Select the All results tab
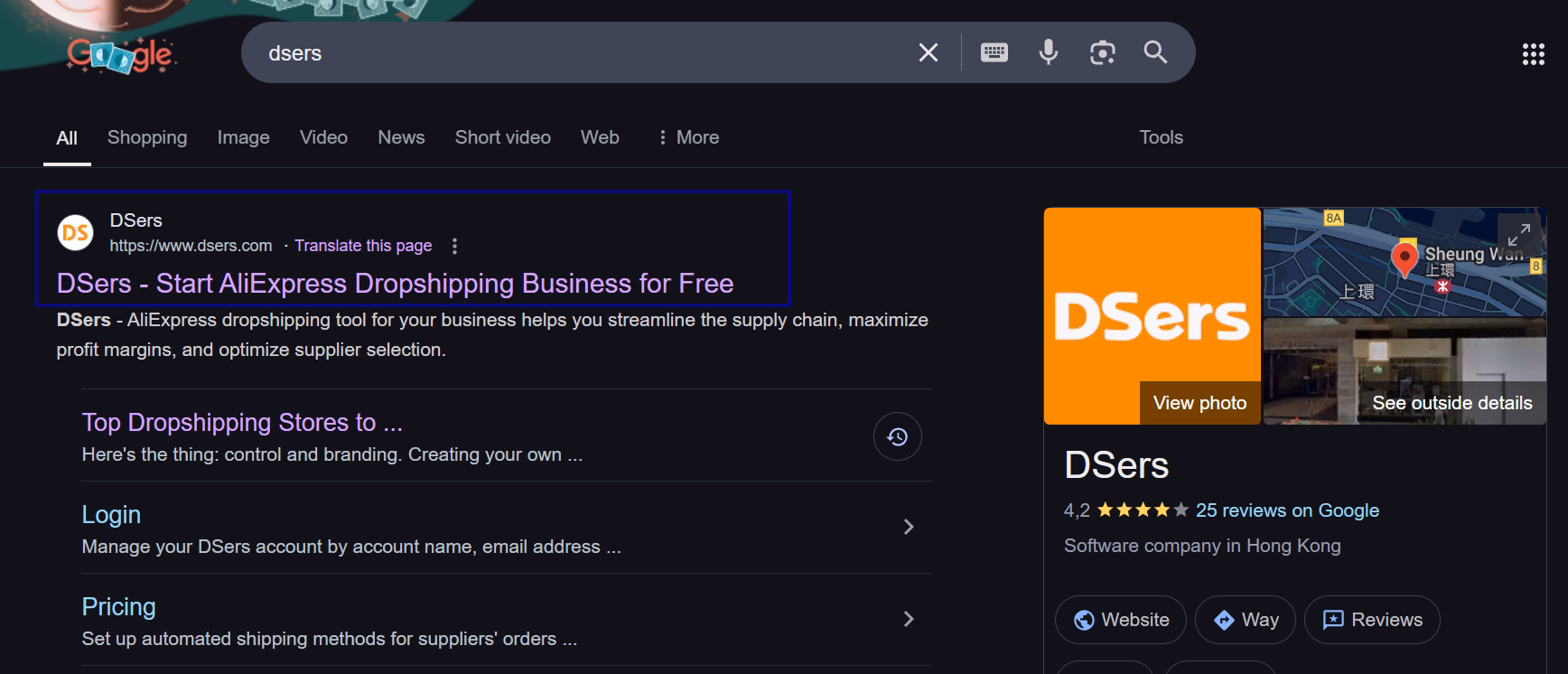 tap(67, 137)
